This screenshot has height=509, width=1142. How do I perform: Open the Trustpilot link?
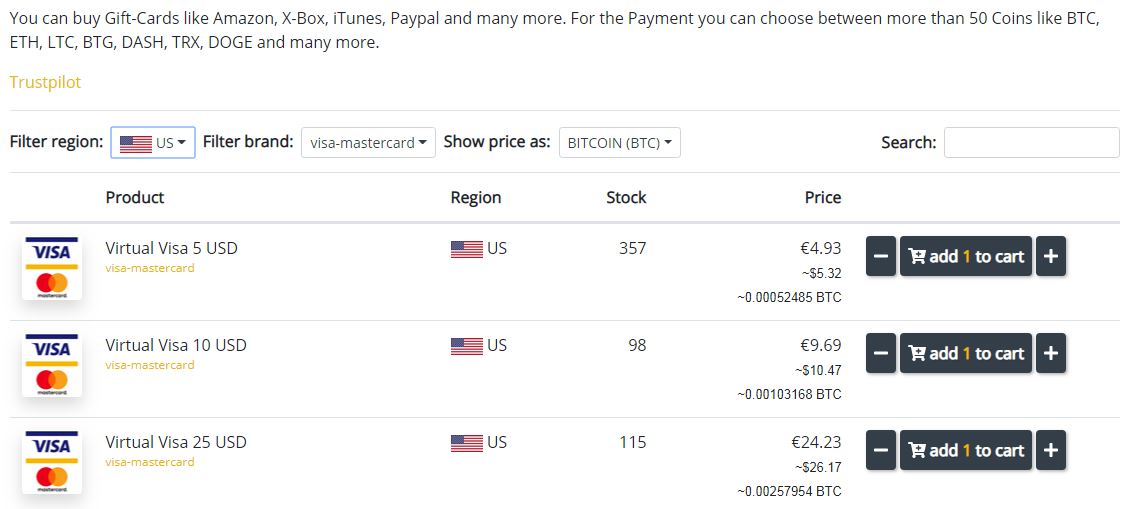[x=45, y=82]
